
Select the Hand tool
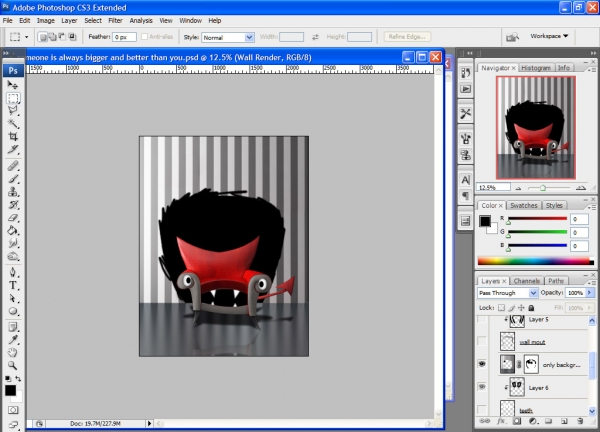(13, 352)
